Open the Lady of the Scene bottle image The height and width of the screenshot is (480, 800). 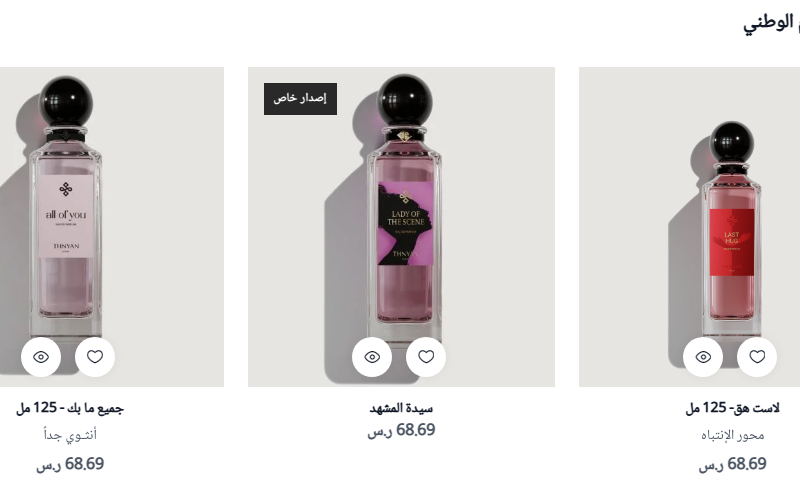(x=401, y=226)
